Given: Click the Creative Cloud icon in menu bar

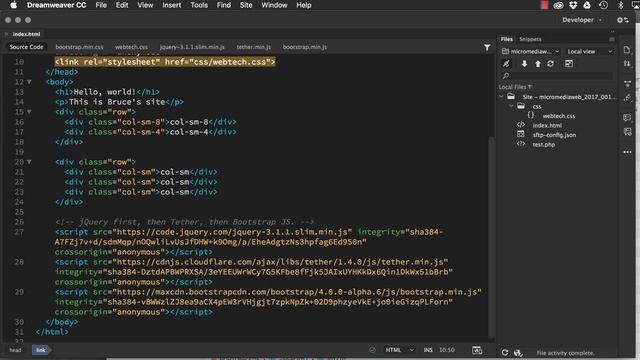Looking at the screenshot, I should pos(558,5).
